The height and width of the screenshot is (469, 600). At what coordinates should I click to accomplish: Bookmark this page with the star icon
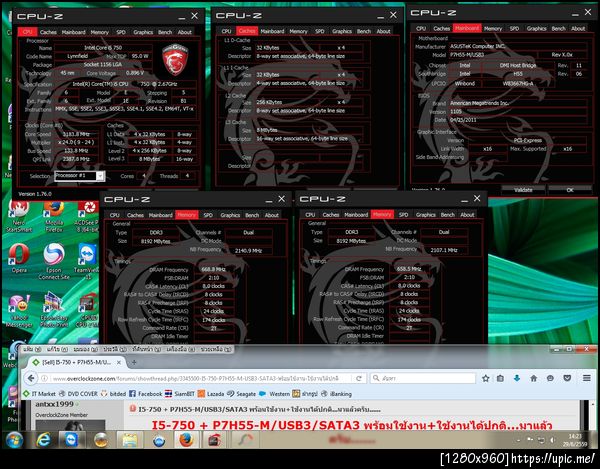click(486, 378)
